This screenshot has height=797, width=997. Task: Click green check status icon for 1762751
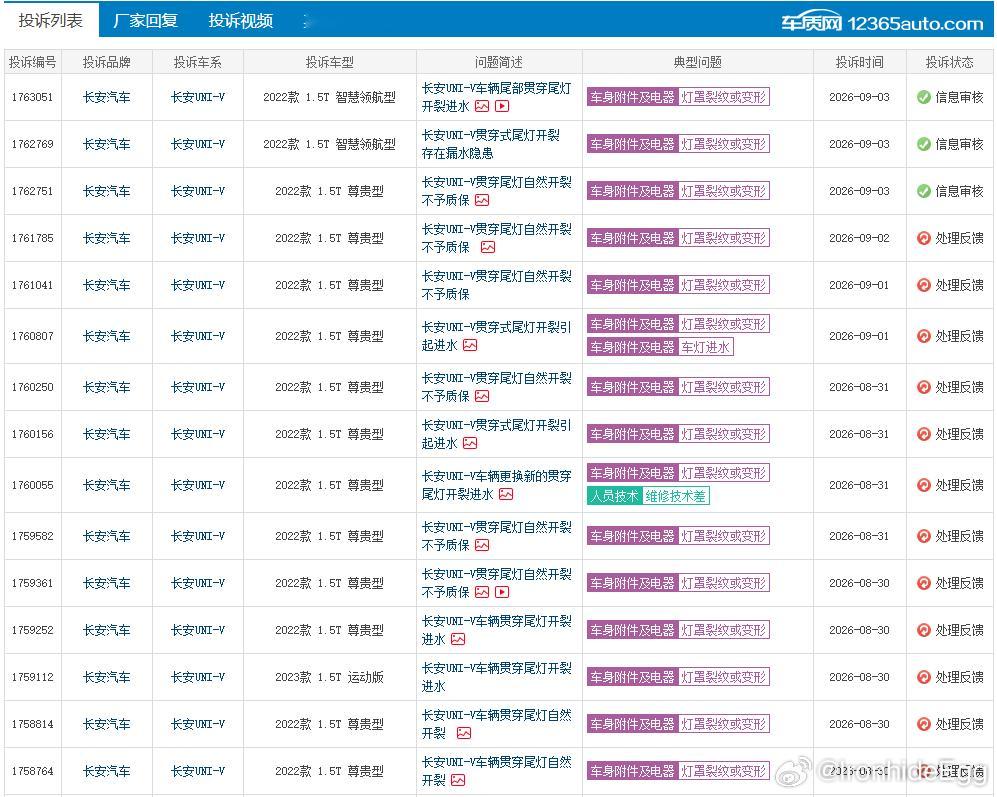click(x=924, y=191)
